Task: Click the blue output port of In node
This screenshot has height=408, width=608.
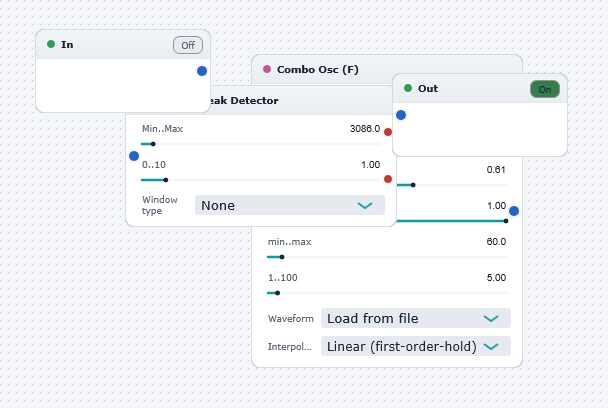Action: [202, 71]
